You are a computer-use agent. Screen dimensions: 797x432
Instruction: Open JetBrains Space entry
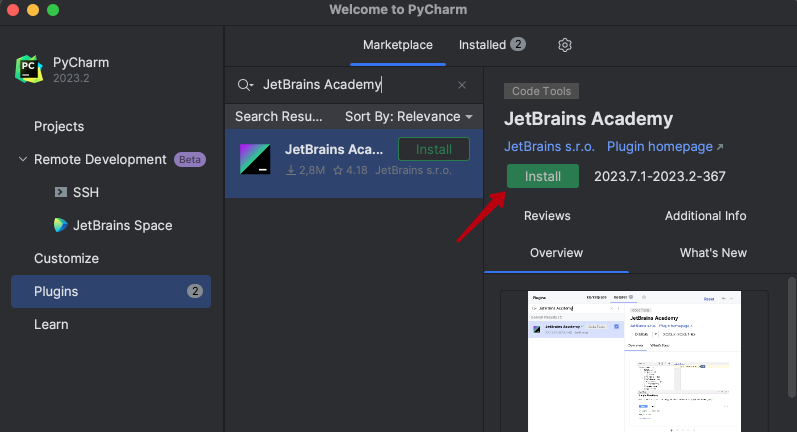122,225
